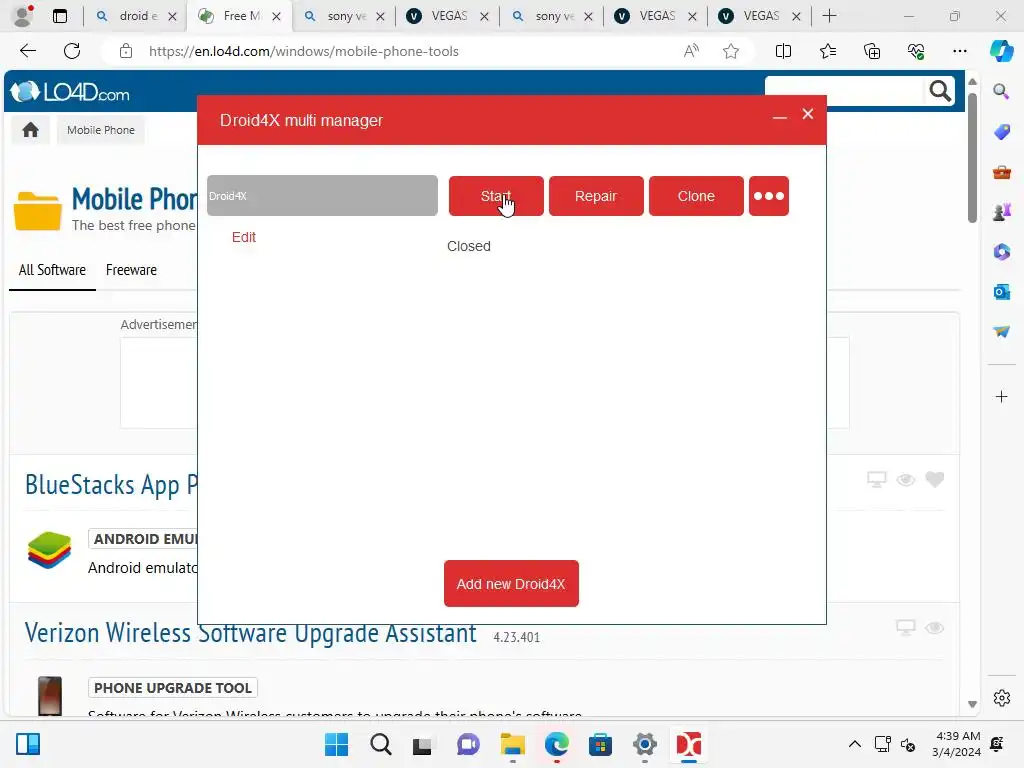Click the Edit link under Droid4X name
Image resolution: width=1024 pixels, height=768 pixels.
244,237
